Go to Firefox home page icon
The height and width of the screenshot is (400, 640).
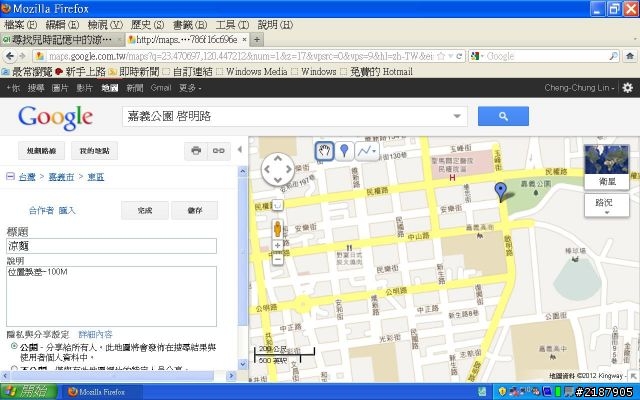click(630, 56)
